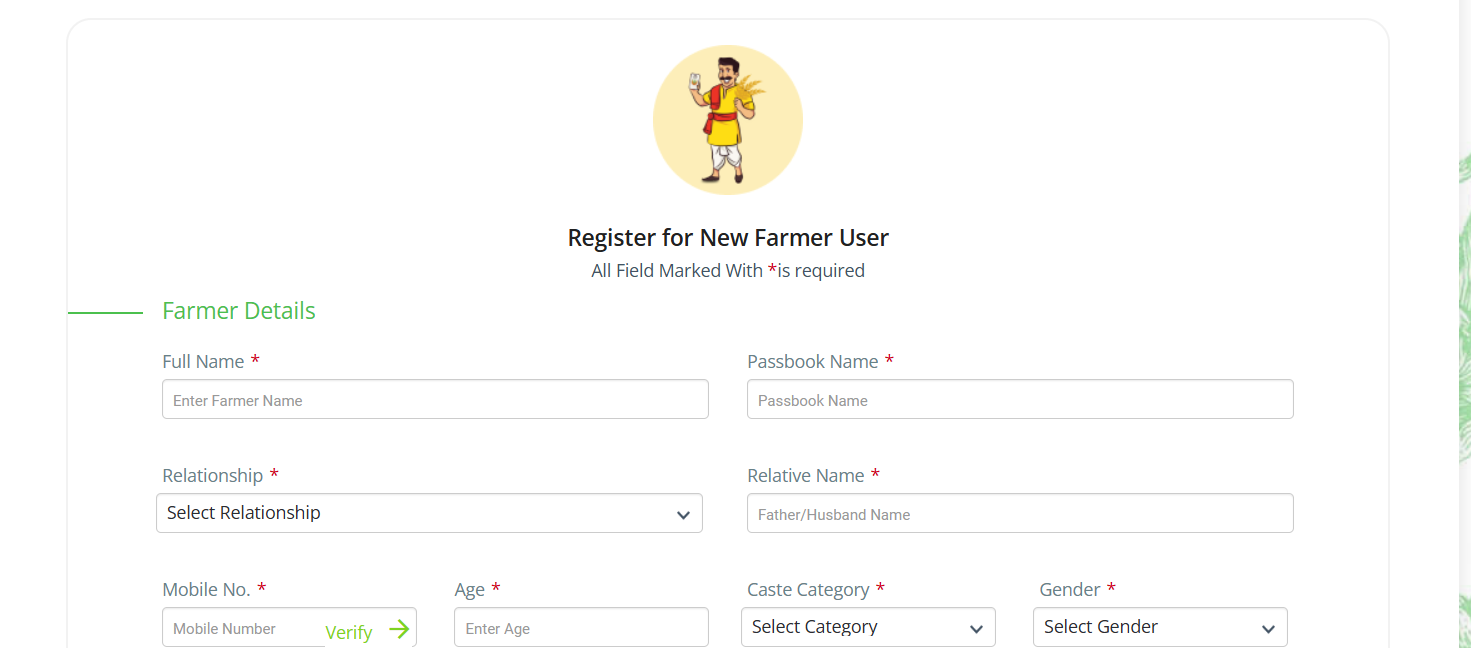Viewport: 1471px width, 648px height.
Task: Click into the Passbook Name input box
Action: [1020, 399]
